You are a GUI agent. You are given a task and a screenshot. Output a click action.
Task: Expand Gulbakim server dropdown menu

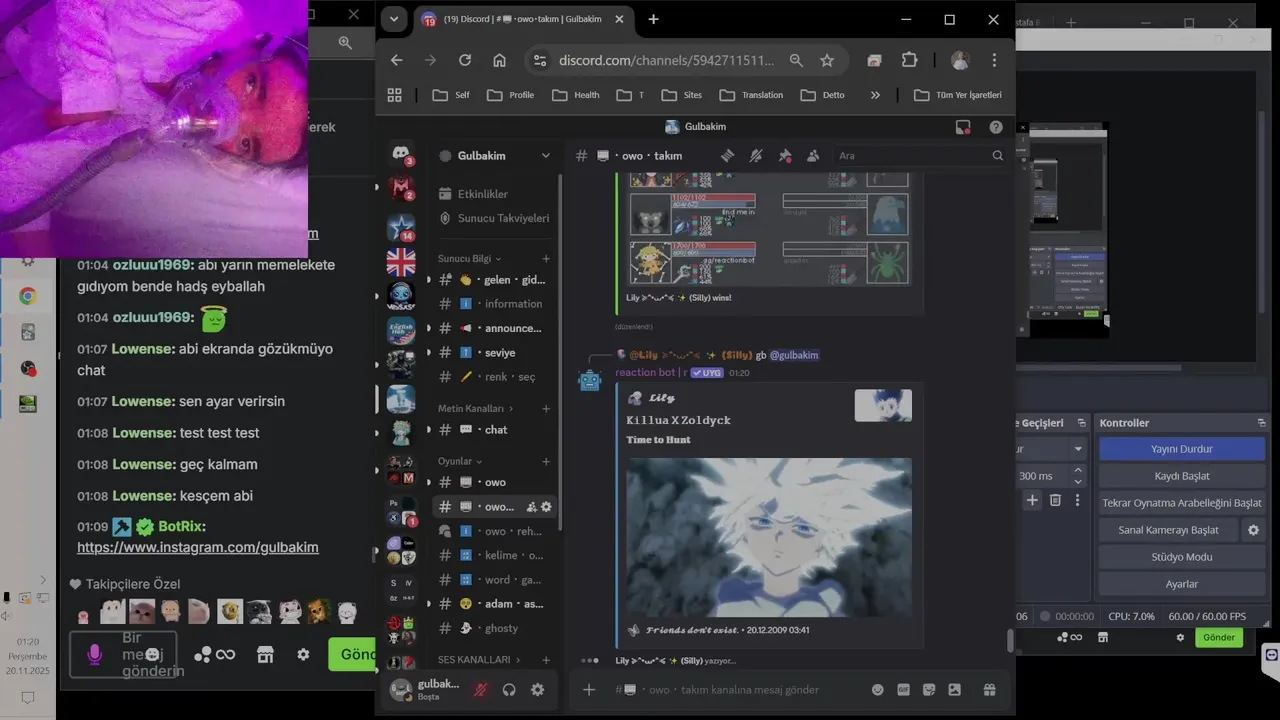pyautogui.click(x=545, y=155)
